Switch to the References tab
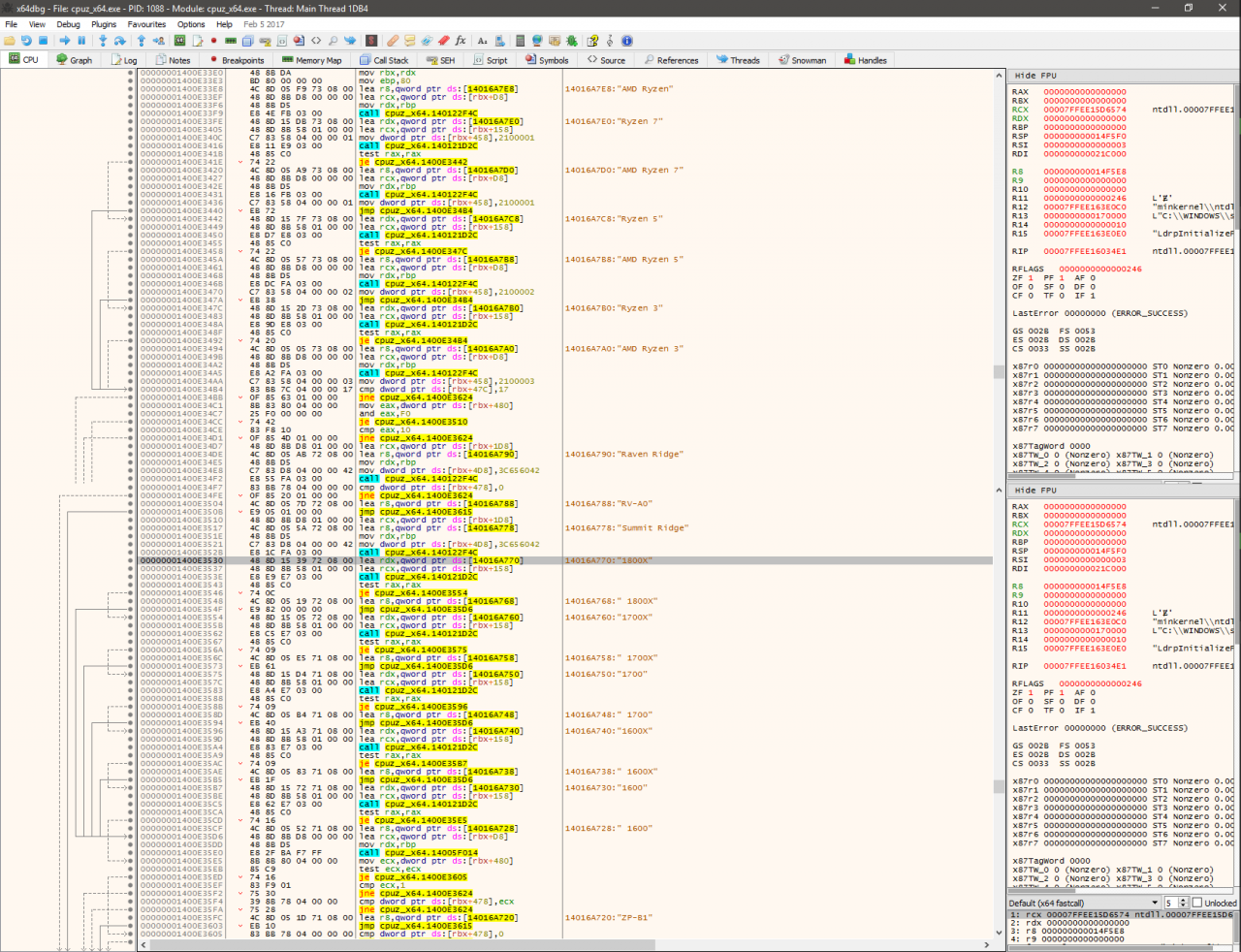This screenshot has width=1241, height=952. click(x=671, y=60)
